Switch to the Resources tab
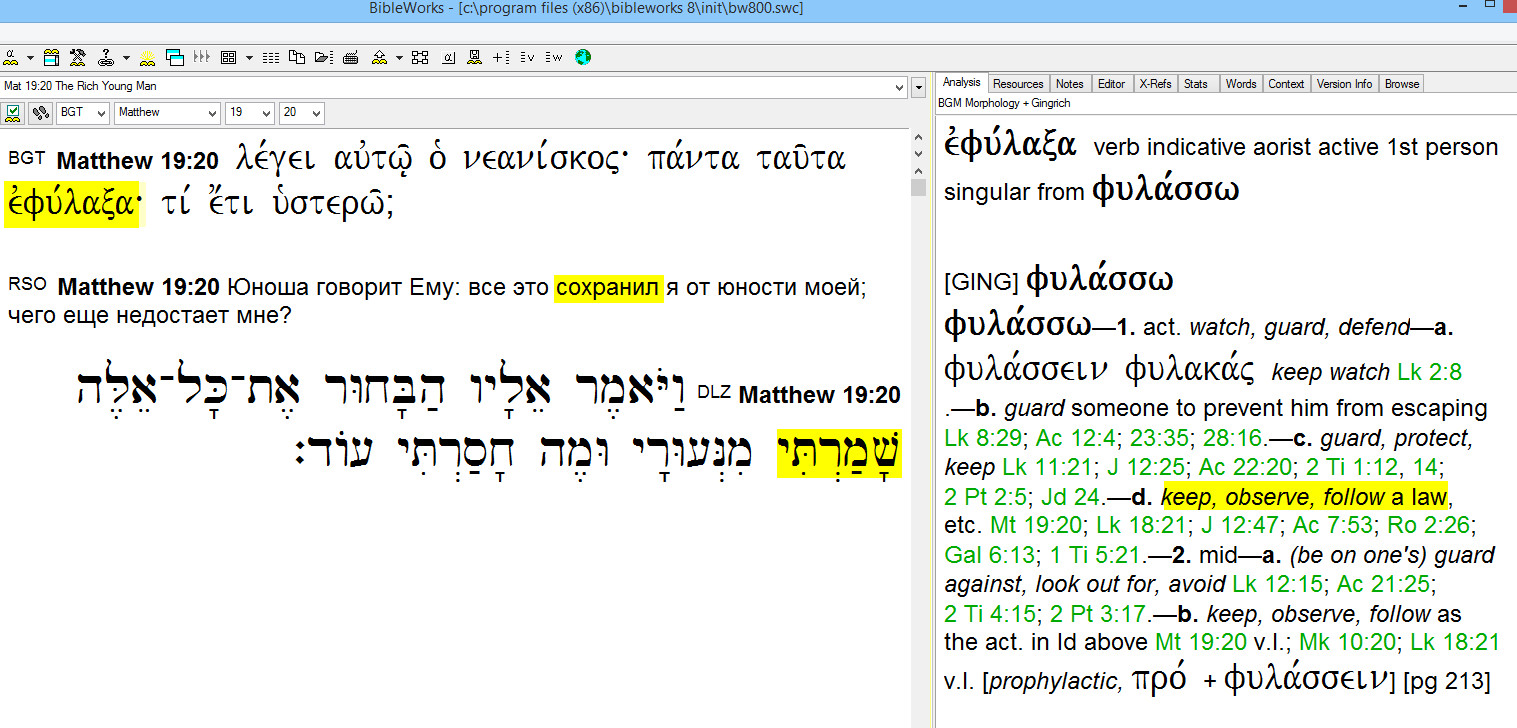The height and width of the screenshot is (728, 1517). coord(1018,84)
